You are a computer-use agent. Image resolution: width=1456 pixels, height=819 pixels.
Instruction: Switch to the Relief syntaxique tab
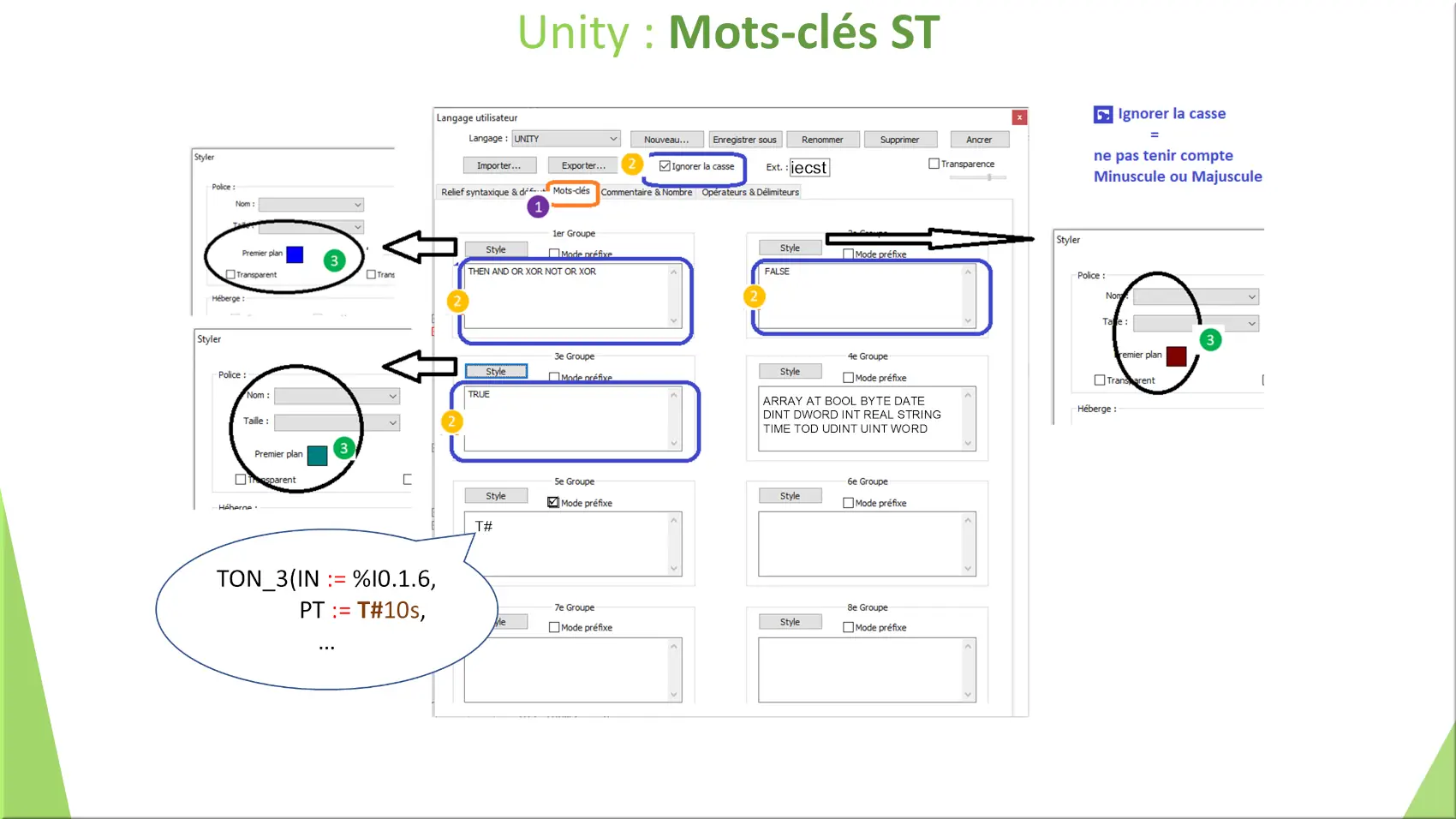pyautogui.click(x=490, y=192)
